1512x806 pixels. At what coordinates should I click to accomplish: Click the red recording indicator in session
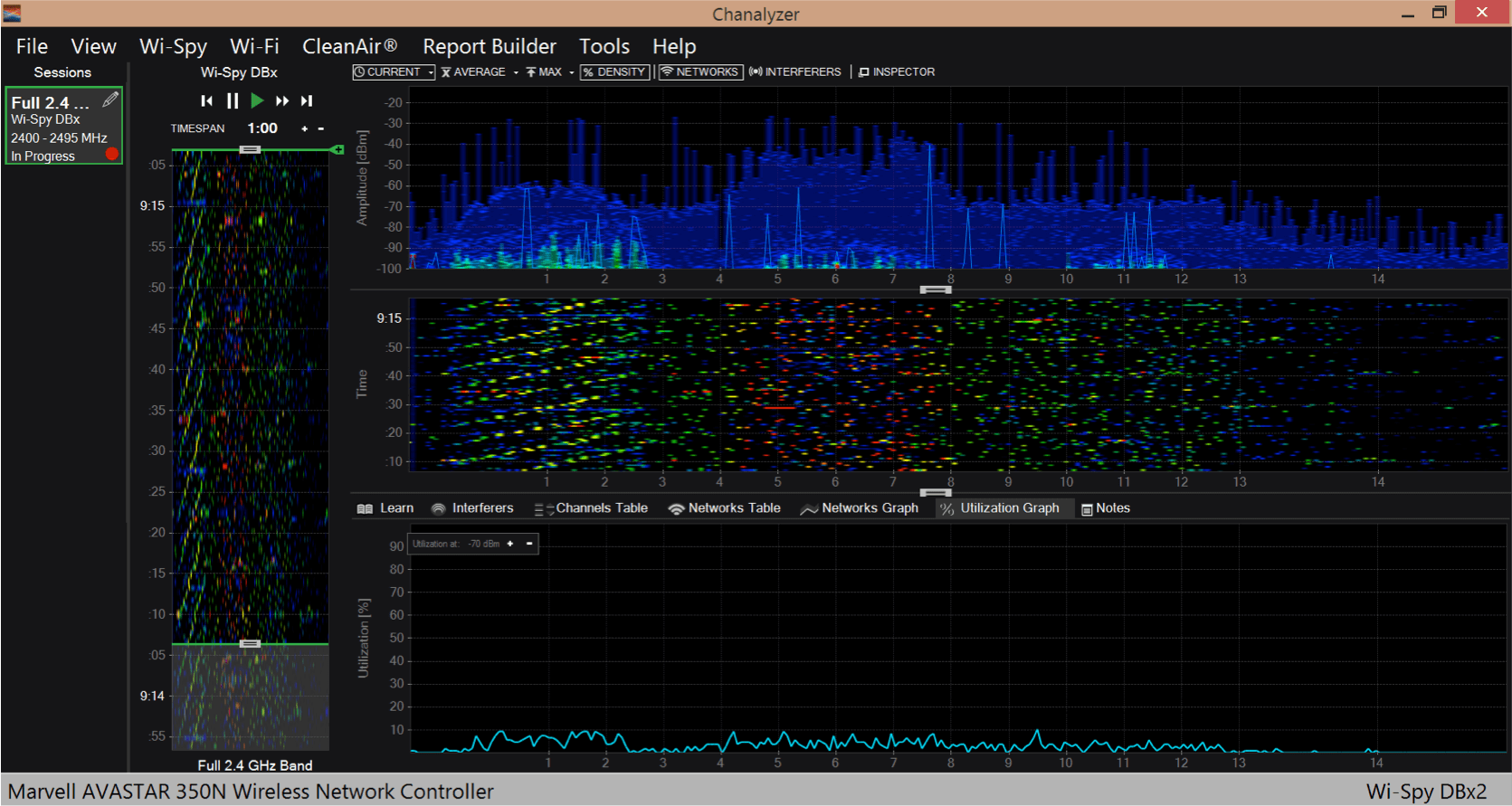pos(112,154)
